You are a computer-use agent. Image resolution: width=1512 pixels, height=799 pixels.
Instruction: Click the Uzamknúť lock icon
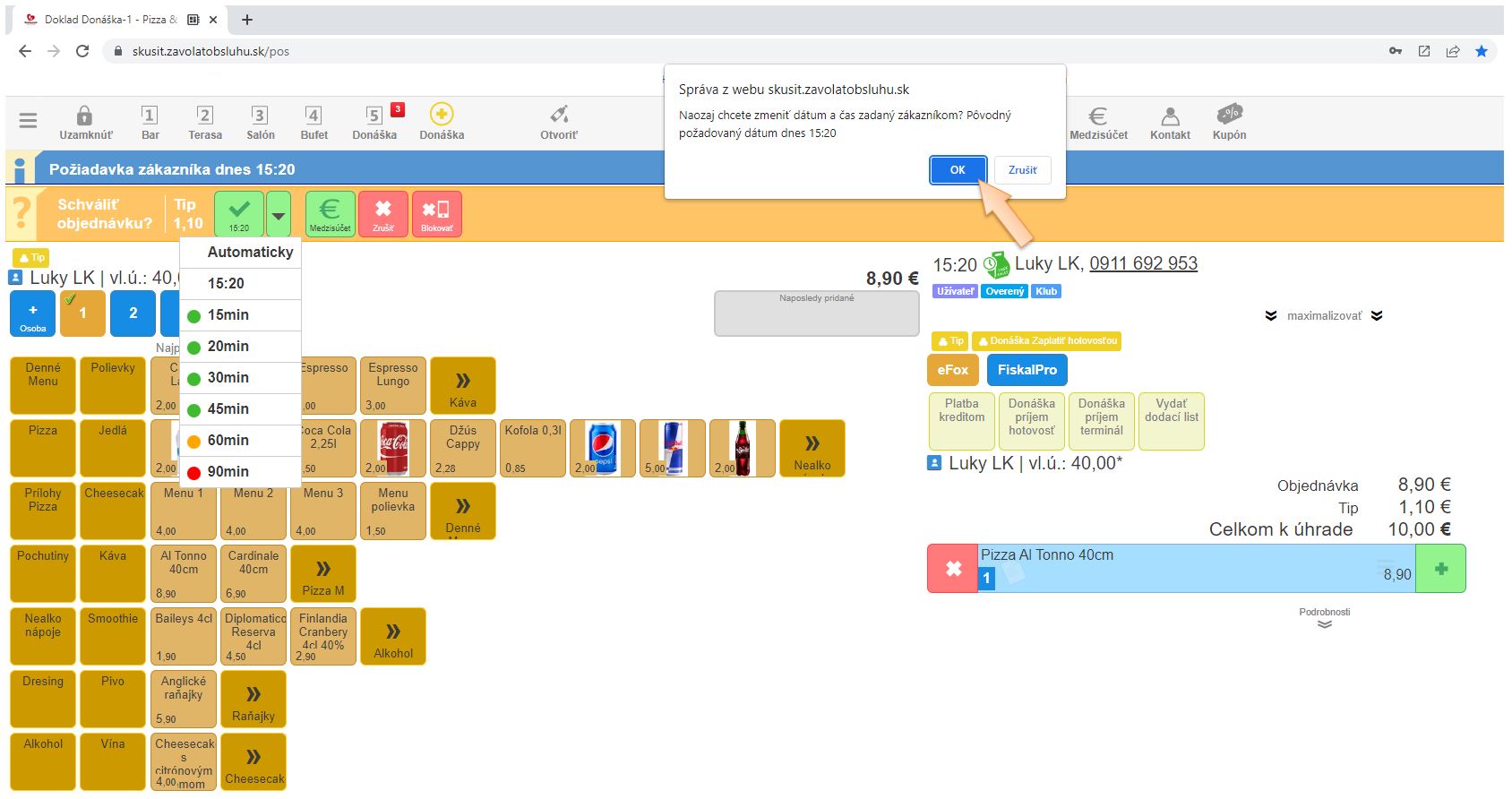(85, 116)
